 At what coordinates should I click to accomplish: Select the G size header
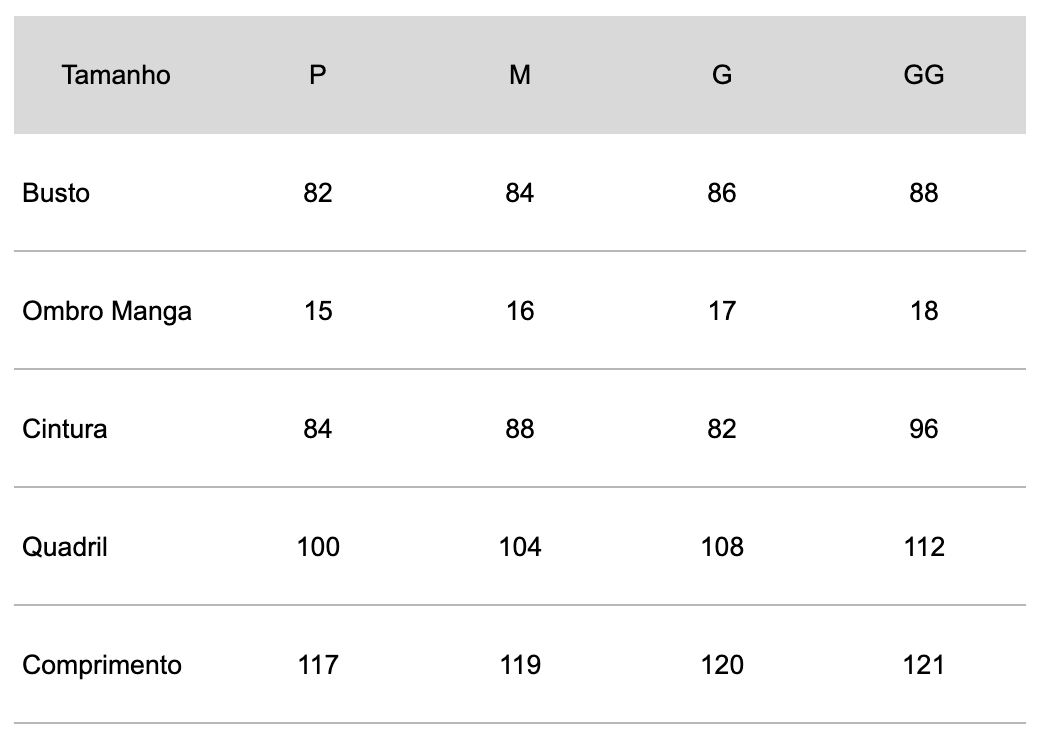pyautogui.click(x=722, y=75)
